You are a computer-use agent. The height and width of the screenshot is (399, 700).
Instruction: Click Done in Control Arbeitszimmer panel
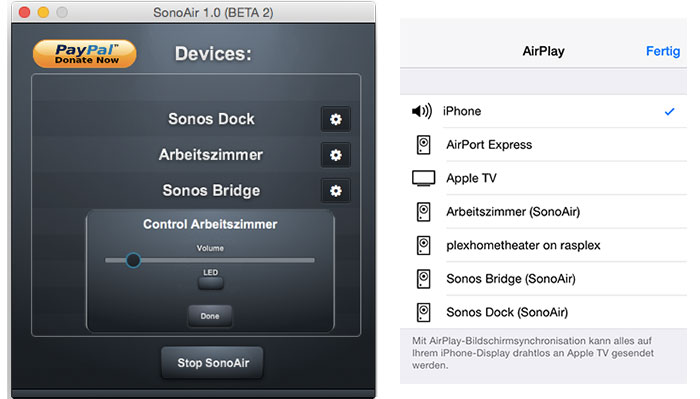point(210,316)
